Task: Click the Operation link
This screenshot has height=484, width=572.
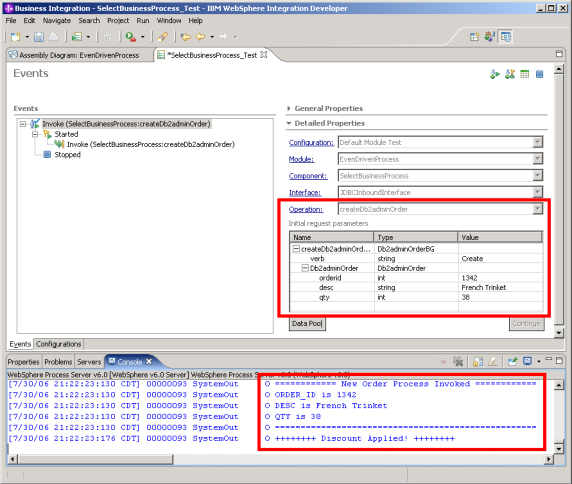Action: coord(306,209)
